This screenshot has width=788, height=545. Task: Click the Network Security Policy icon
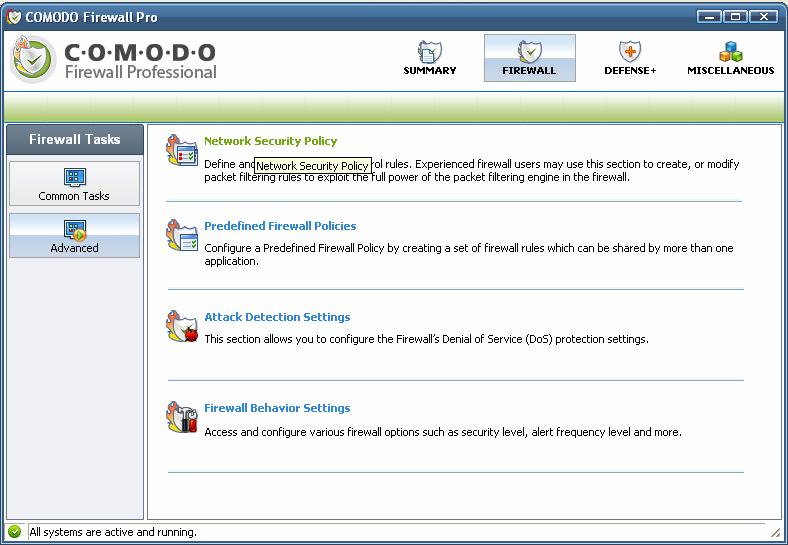tap(181, 150)
